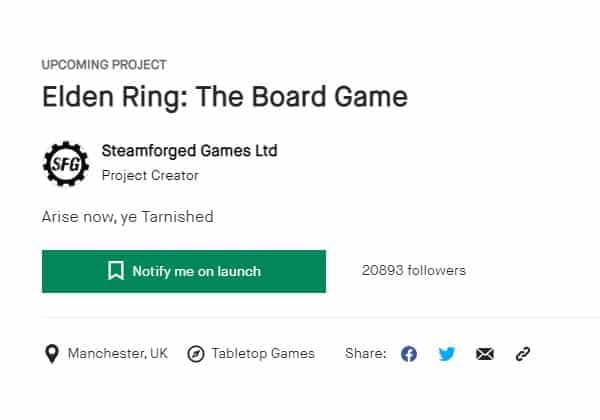Click the UPCOMING PROJECT label
Image resolution: width=600 pixels, height=420 pixels.
[x=104, y=65]
